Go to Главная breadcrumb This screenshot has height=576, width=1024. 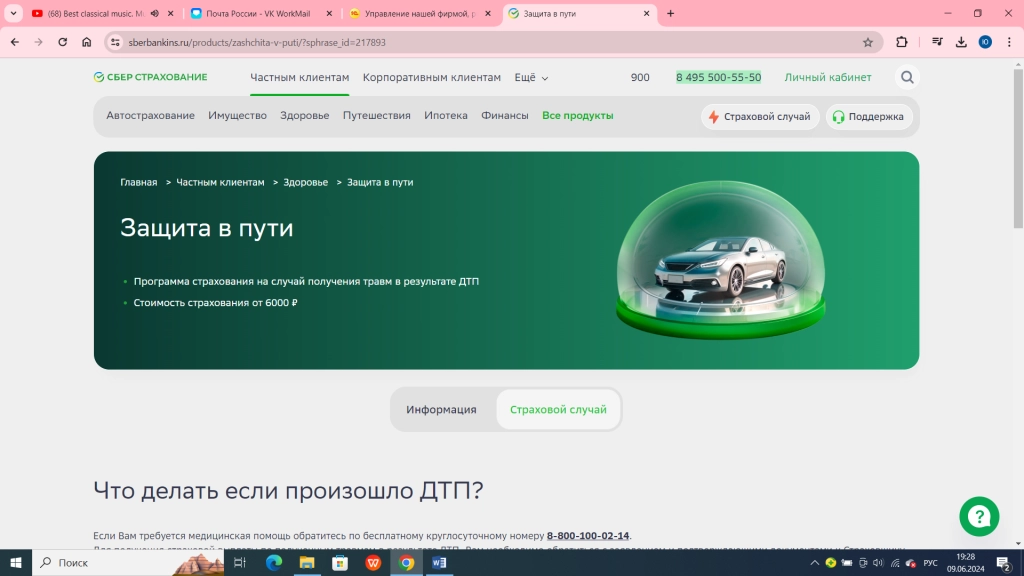point(138,182)
